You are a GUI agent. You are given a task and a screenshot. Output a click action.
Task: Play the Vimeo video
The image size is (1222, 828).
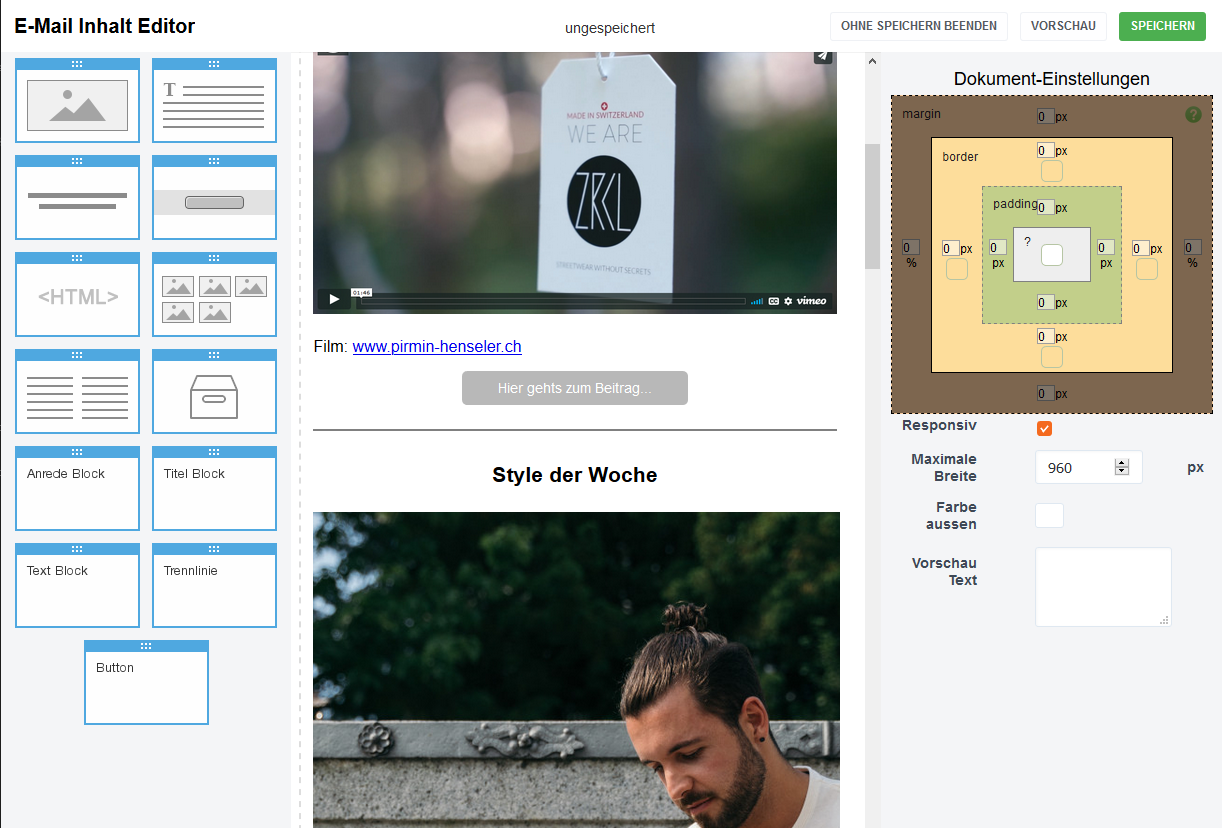(x=334, y=300)
